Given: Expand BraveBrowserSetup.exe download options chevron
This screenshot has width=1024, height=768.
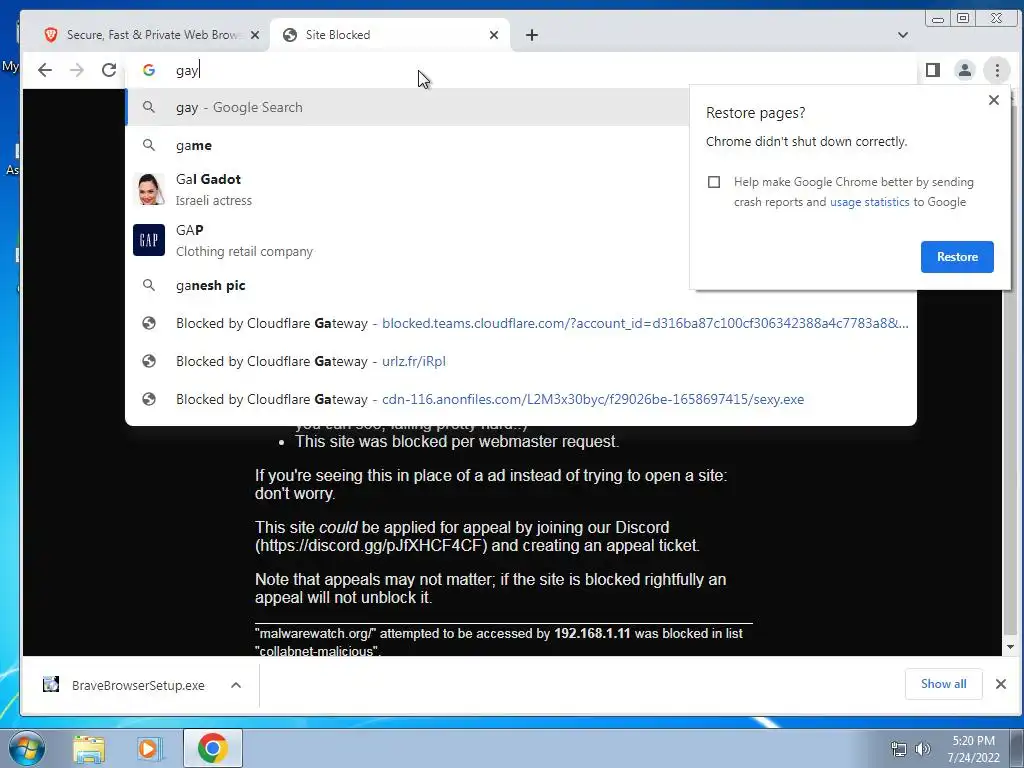Looking at the screenshot, I should click(x=236, y=685).
